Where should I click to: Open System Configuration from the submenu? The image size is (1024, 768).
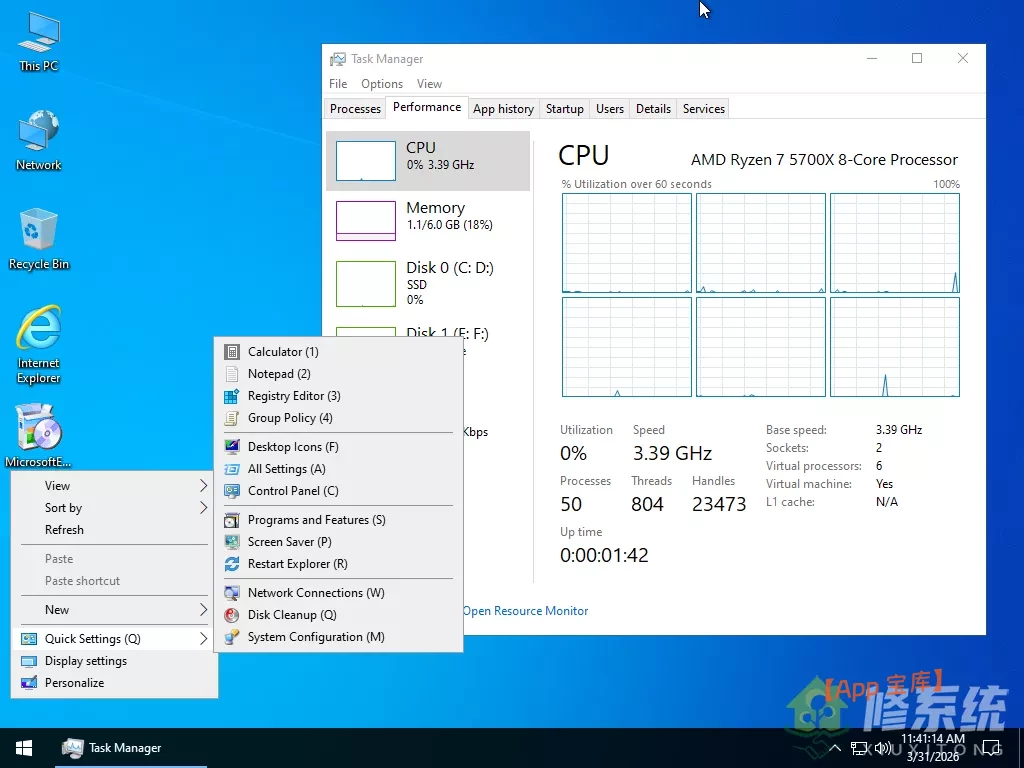pyautogui.click(x=316, y=637)
